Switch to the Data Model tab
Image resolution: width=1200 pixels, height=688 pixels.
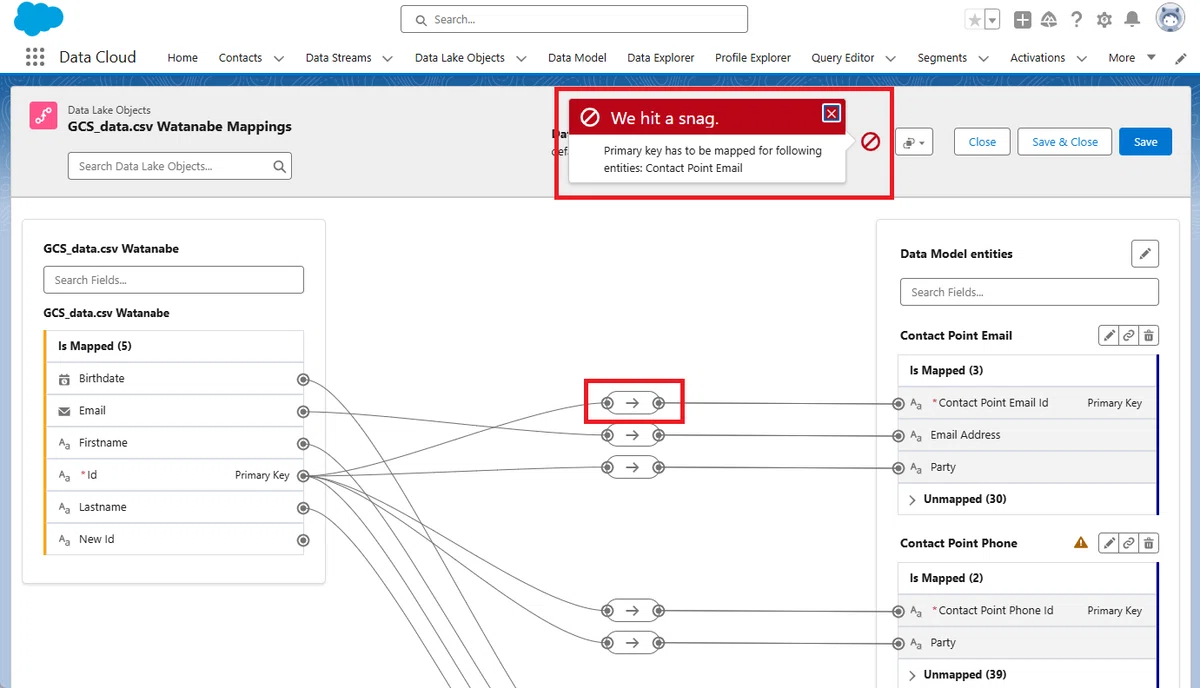(x=577, y=58)
